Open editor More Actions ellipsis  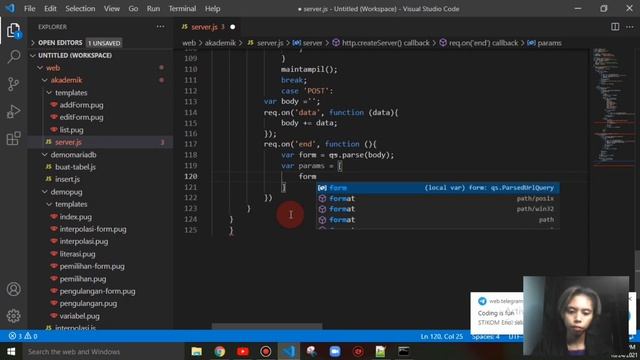point(630,27)
